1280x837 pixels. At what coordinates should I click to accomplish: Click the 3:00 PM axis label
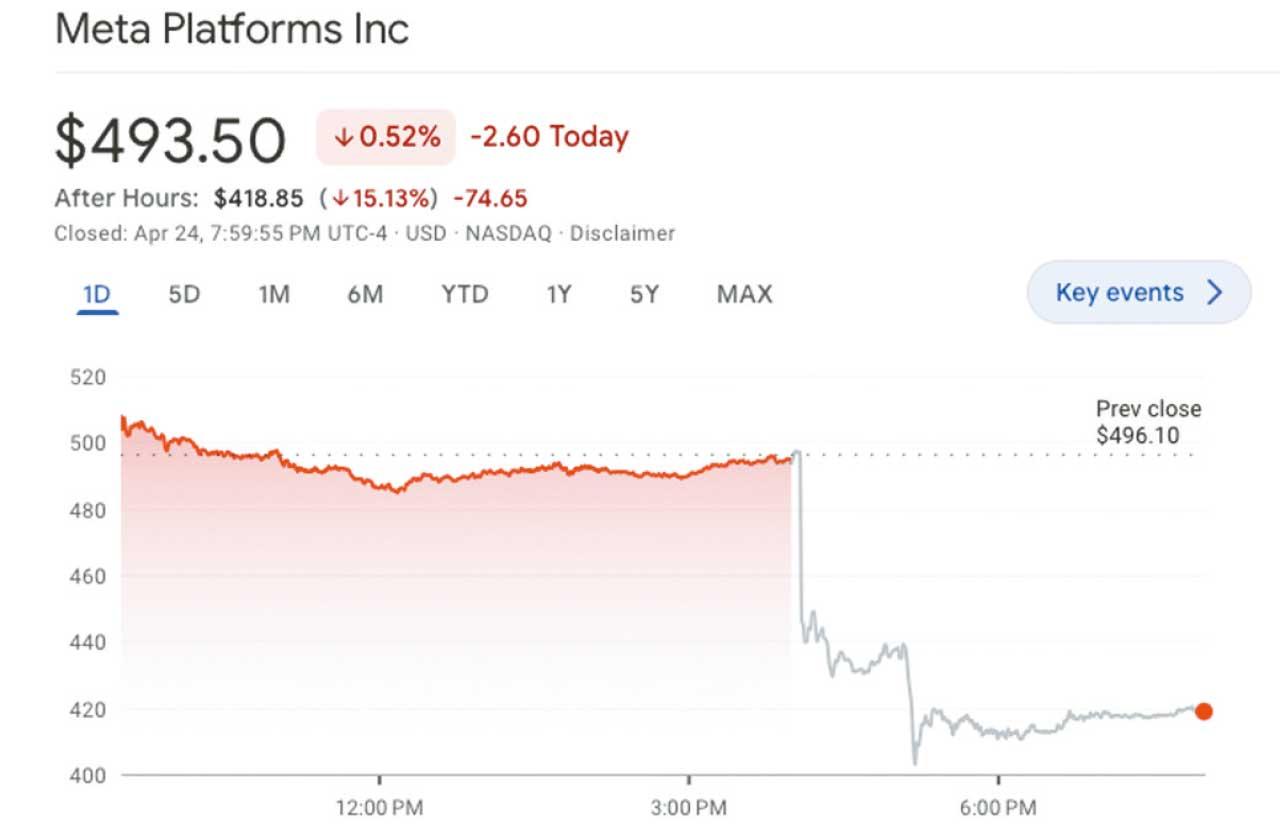(x=689, y=807)
